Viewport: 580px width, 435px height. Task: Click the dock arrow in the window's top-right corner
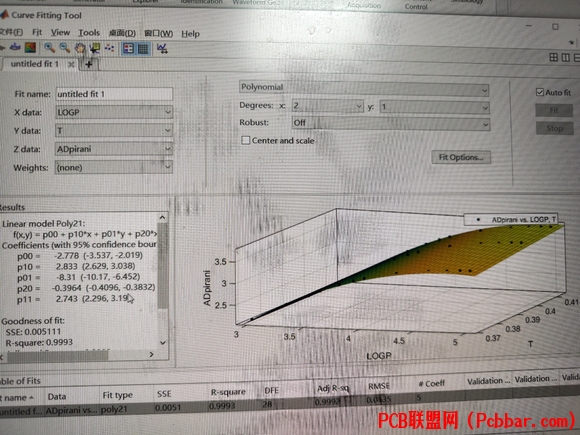[x=572, y=43]
